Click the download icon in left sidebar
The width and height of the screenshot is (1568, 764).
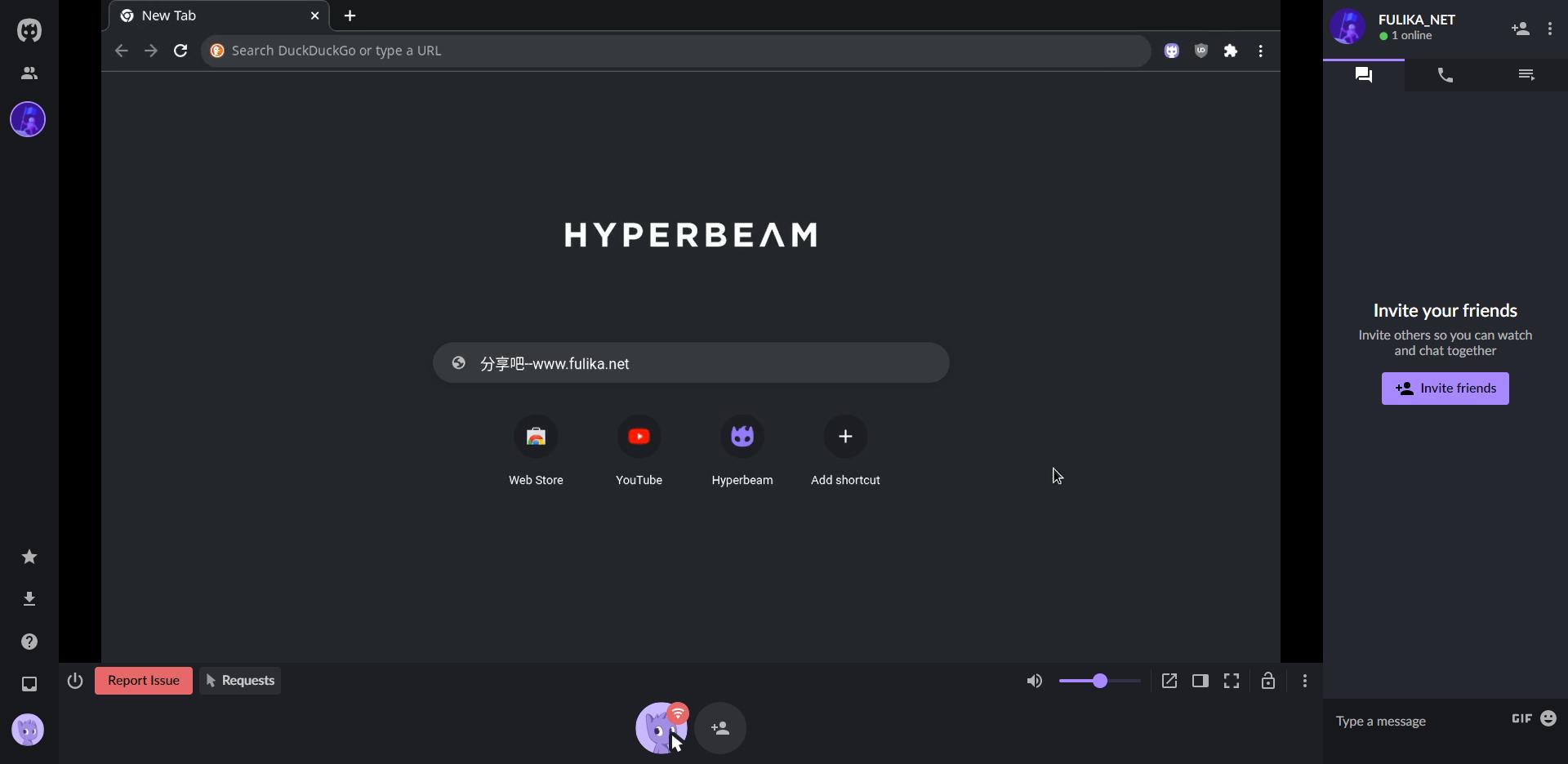29,599
